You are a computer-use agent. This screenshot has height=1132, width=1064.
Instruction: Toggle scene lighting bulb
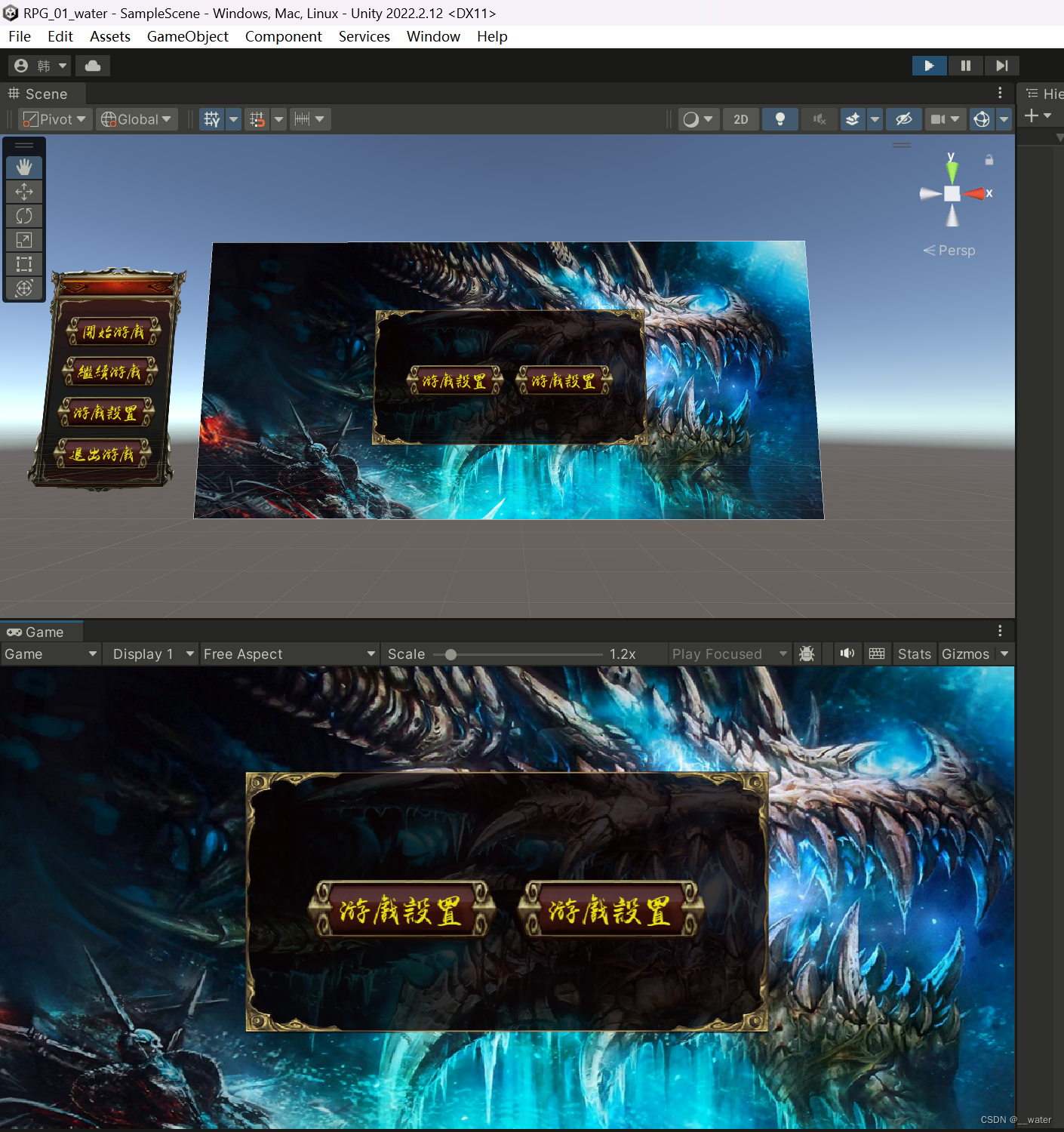click(780, 119)
